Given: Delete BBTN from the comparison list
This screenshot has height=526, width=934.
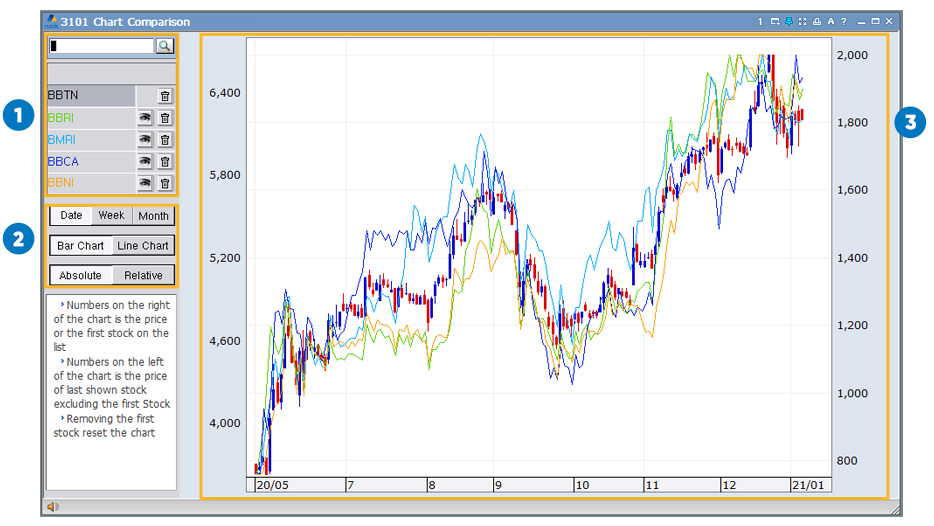Looking at the screenshot, I should (x=165, y=96).
